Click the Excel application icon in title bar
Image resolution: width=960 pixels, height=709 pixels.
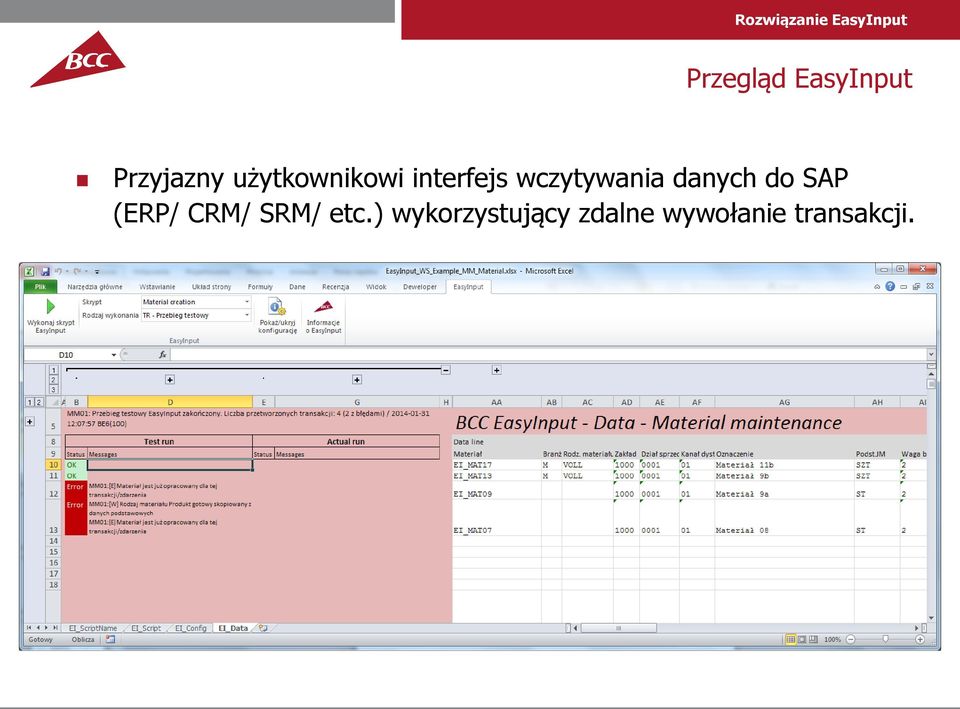pyautogui.click(x=29, y=271)
